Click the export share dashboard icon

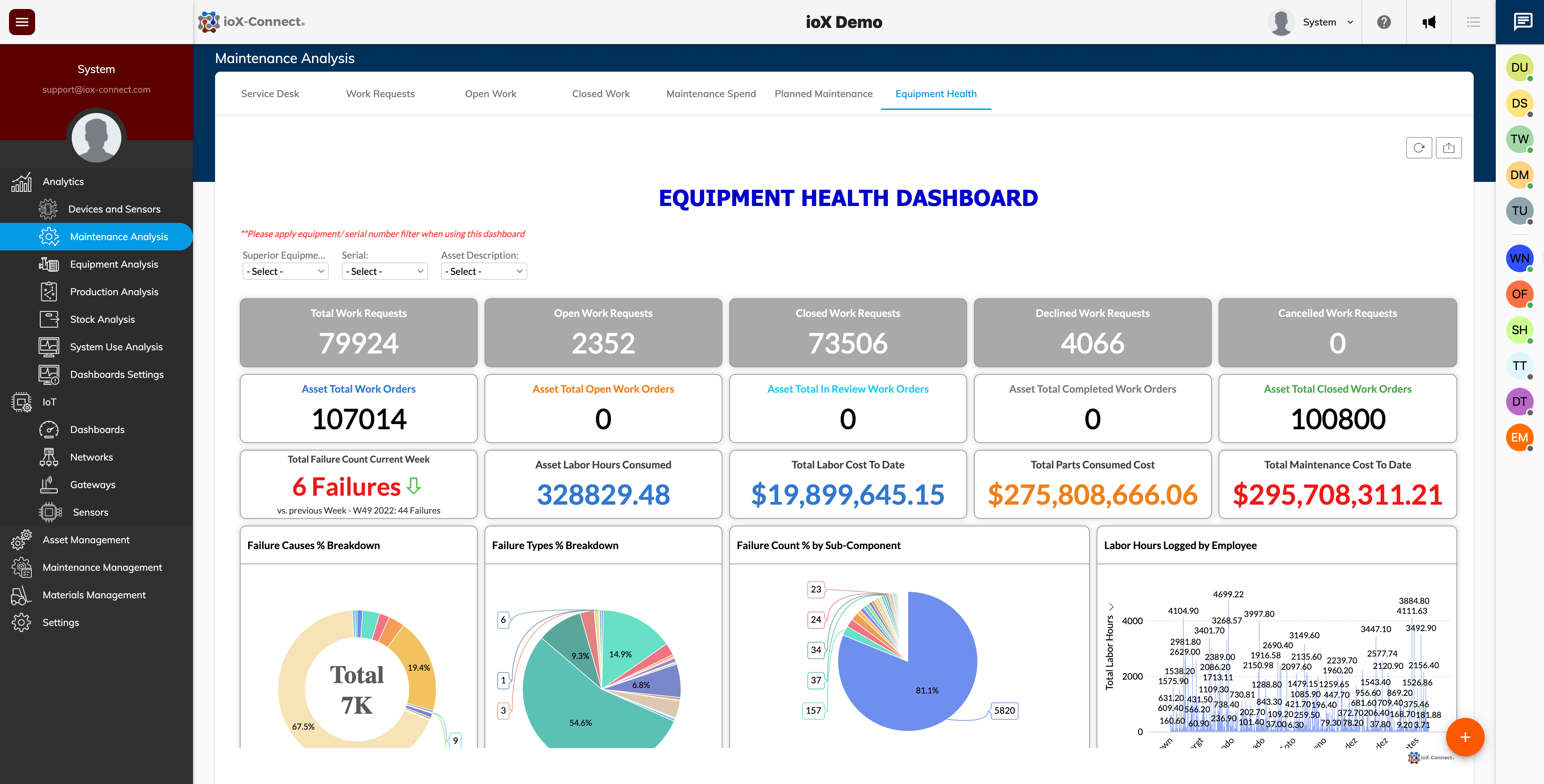coord(1449,148)
